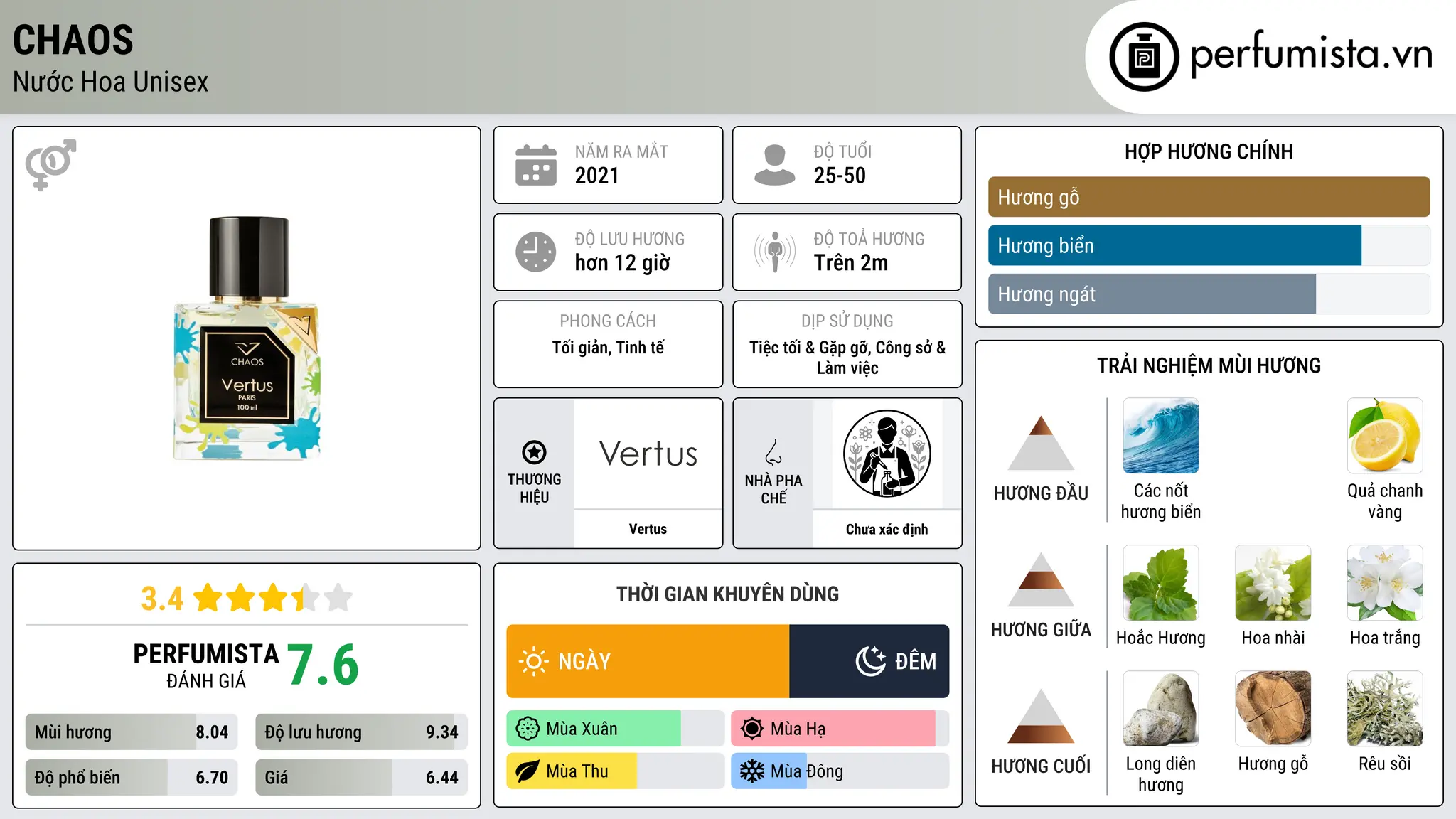Click the wood log image
The image size is (1456, 819).
click(x=1273, y=709)
